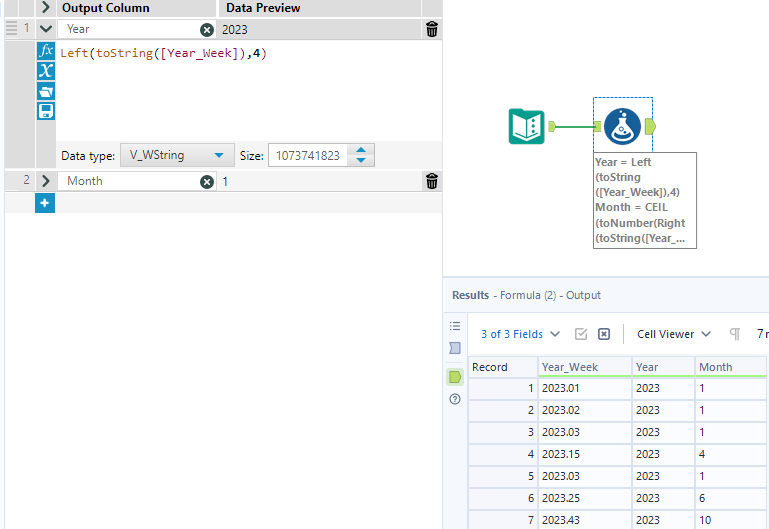769x529 pixels.
Task: Increase the Size value with up arrow
Action: (361, 150)
